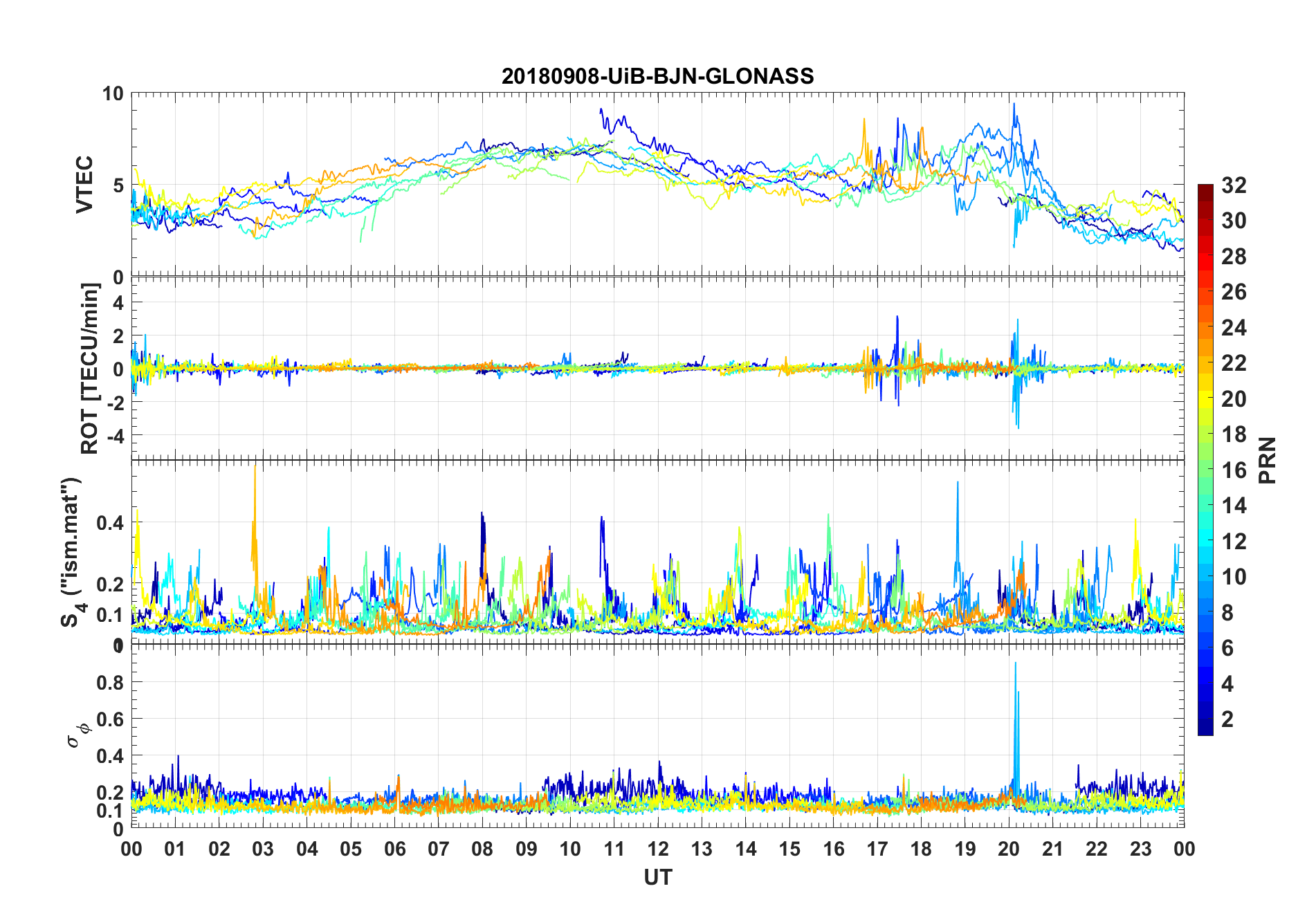Click the x-axis tick label 12
Viewport: 1316px width, 920px height.
658,849
